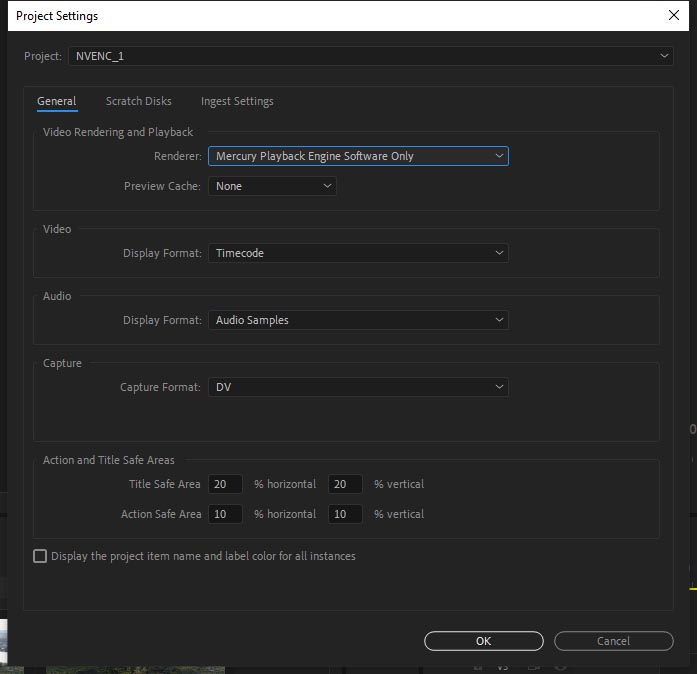Select the Title Safe Area vertical field
This screenshot has height=674, width=697.
(345, 484)
